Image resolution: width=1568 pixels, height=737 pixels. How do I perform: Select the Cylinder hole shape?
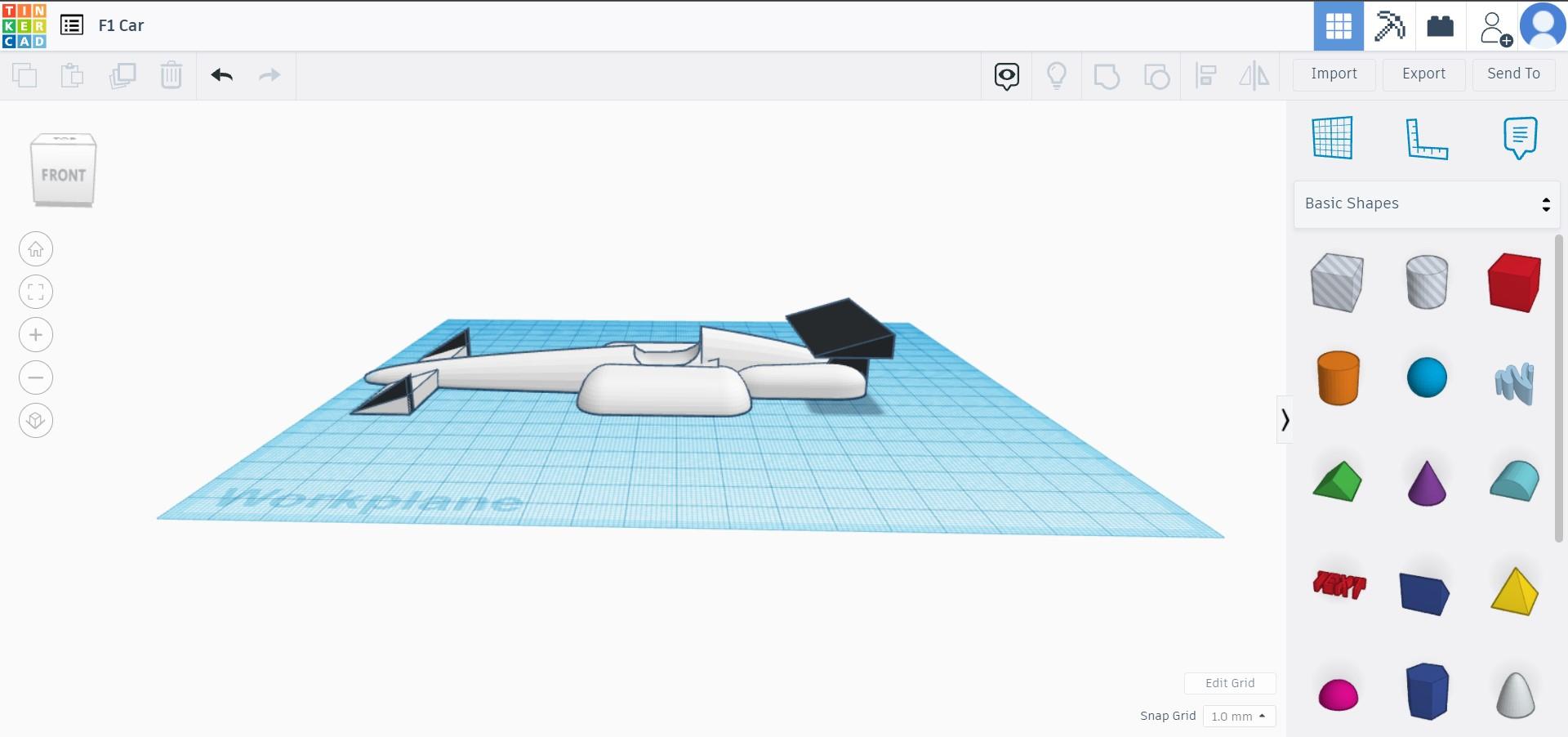click(1427, 282)
